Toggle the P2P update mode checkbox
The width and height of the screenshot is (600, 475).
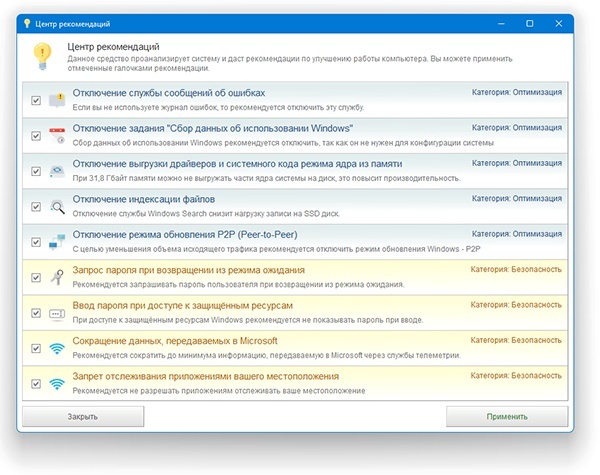click(x=37, y=243)
